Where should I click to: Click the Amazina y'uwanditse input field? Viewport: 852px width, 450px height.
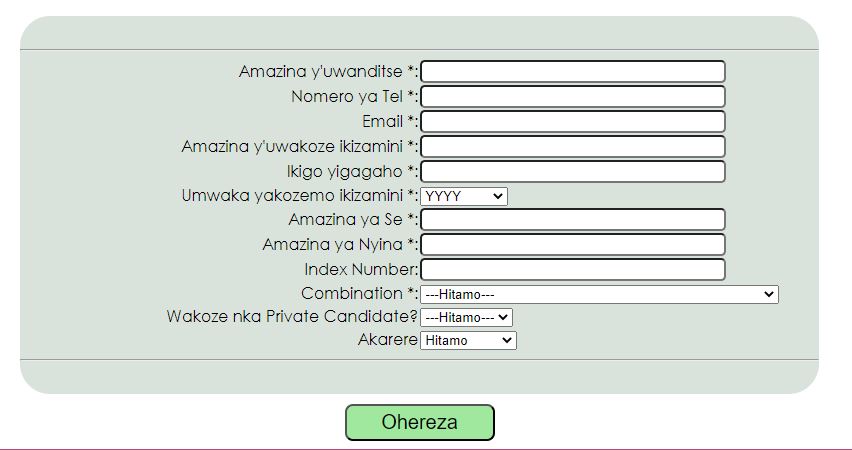[572, 72]
